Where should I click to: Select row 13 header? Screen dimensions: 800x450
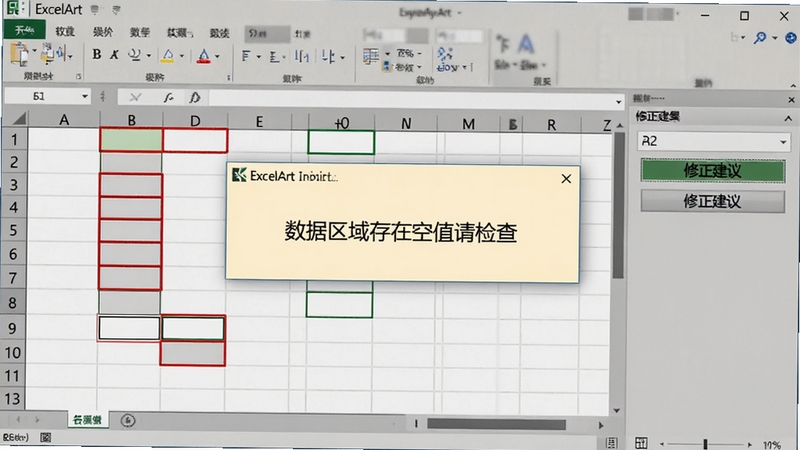[x=12, y=398]
